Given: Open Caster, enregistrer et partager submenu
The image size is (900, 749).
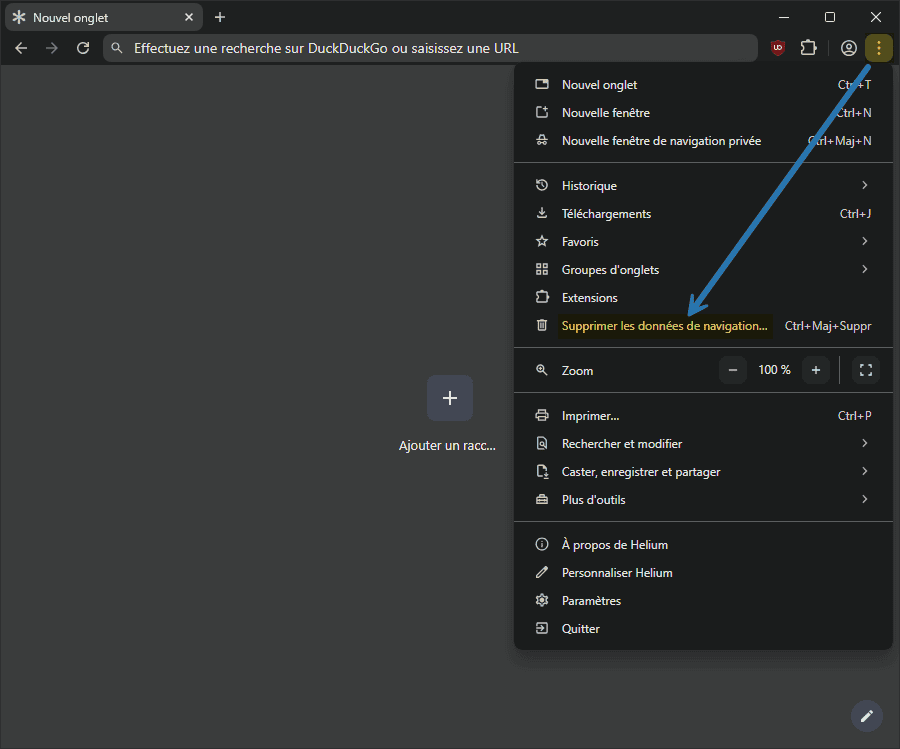Looking at the screenshot, I should 703,472.
